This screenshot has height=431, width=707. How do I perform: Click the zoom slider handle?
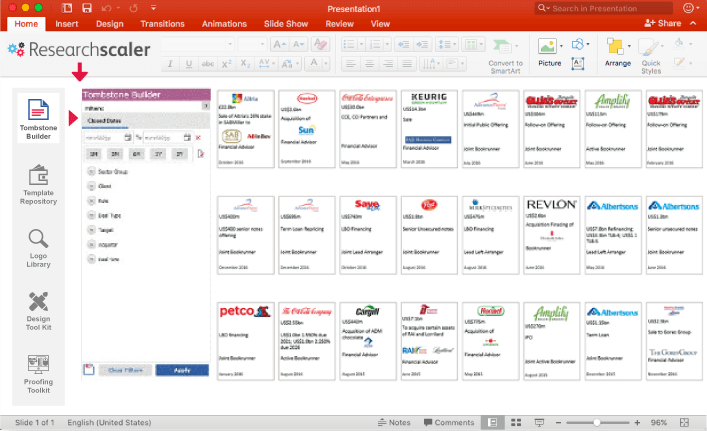coord(597,422)
